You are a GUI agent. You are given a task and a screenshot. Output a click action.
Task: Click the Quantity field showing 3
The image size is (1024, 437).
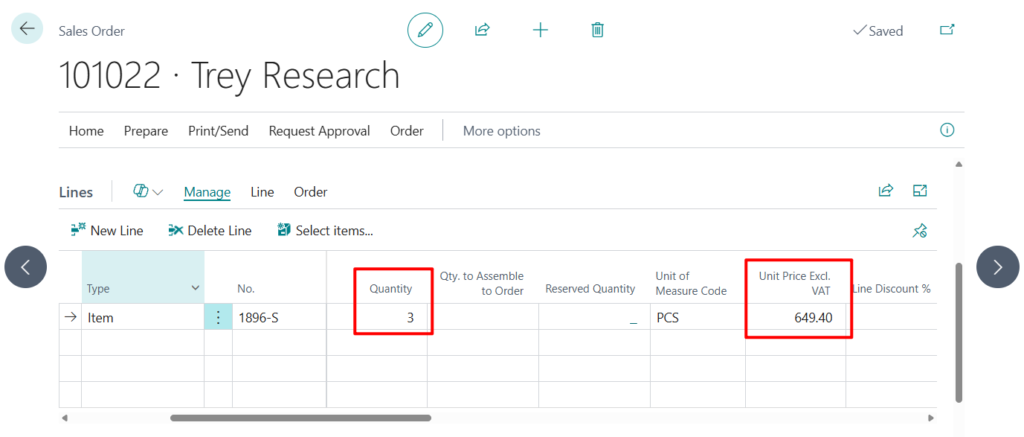point(394,318)
